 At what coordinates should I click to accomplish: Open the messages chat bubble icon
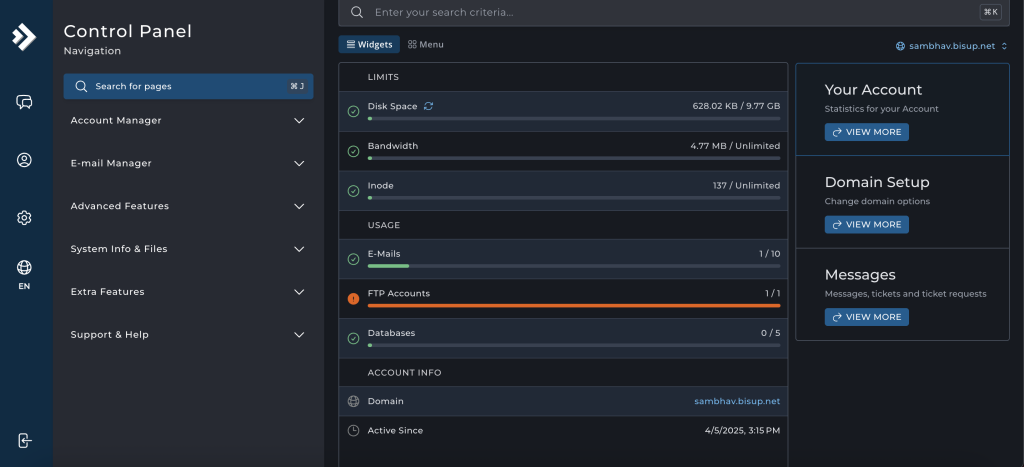coord(25,102)
